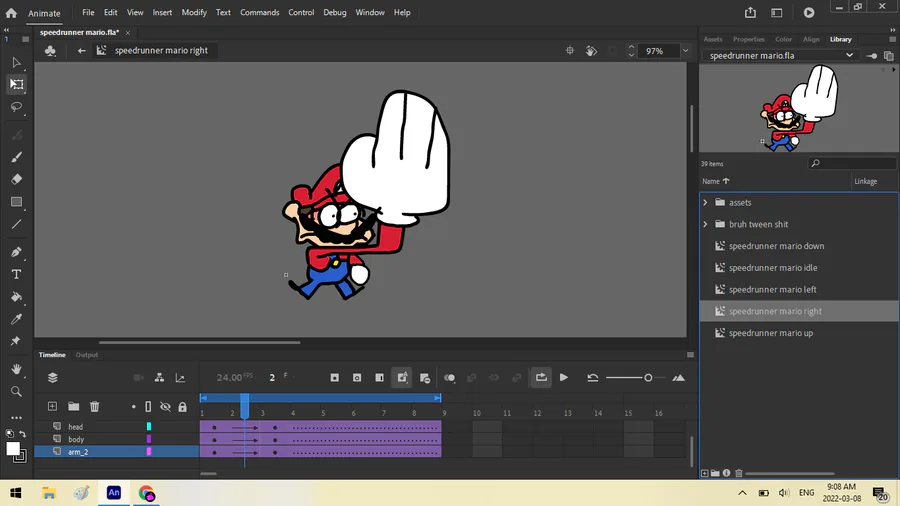Image resolution: width=900 pixels, height=506 pixels.
Task: Open speedrunner mario.fla document dropdown
Action: (779, 56)
